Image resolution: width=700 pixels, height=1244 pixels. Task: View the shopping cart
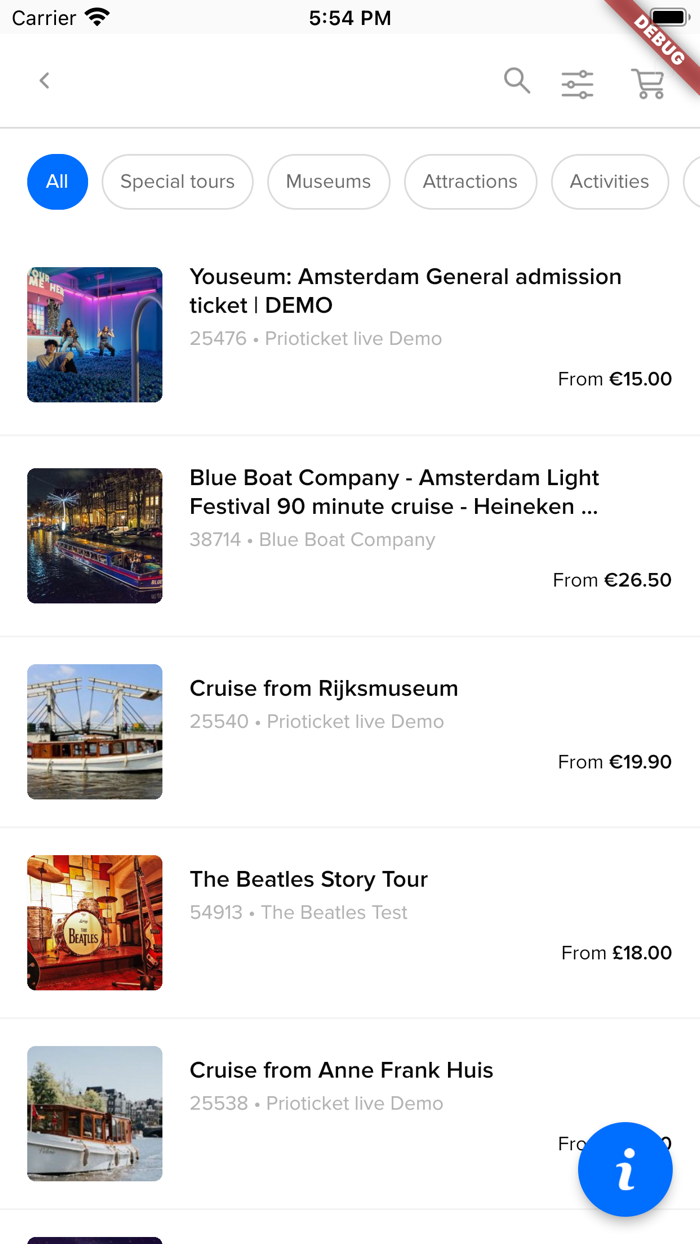pos(648,84)
